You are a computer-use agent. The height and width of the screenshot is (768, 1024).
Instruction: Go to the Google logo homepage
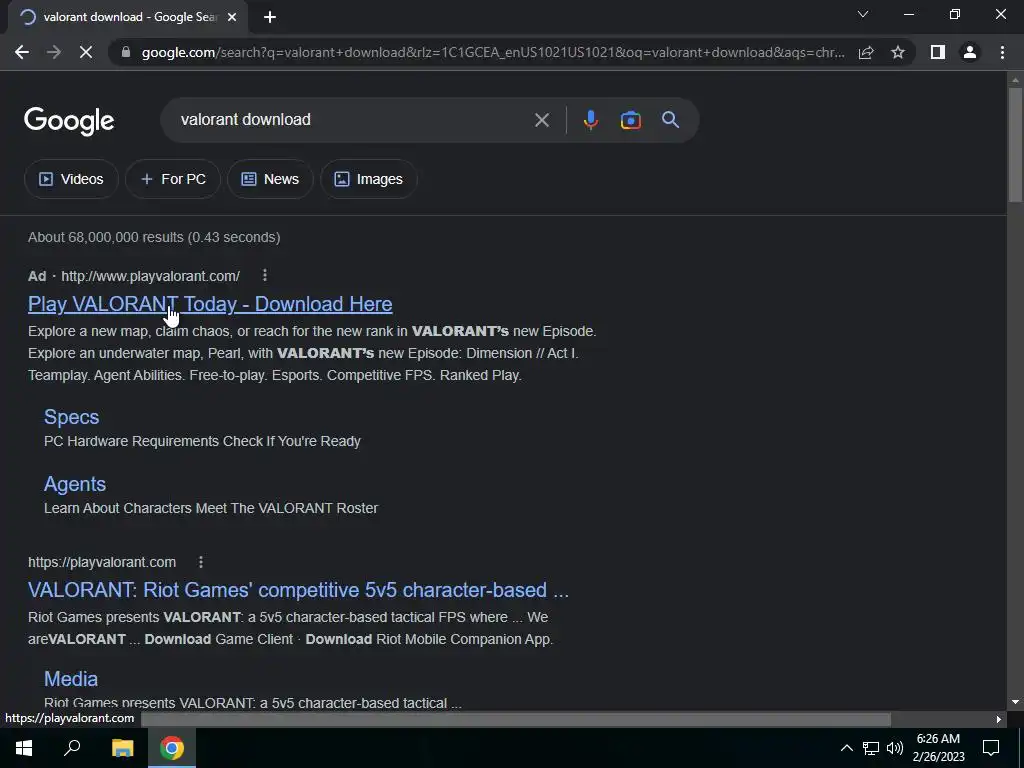pyautogui.click(x=69, y=121)
